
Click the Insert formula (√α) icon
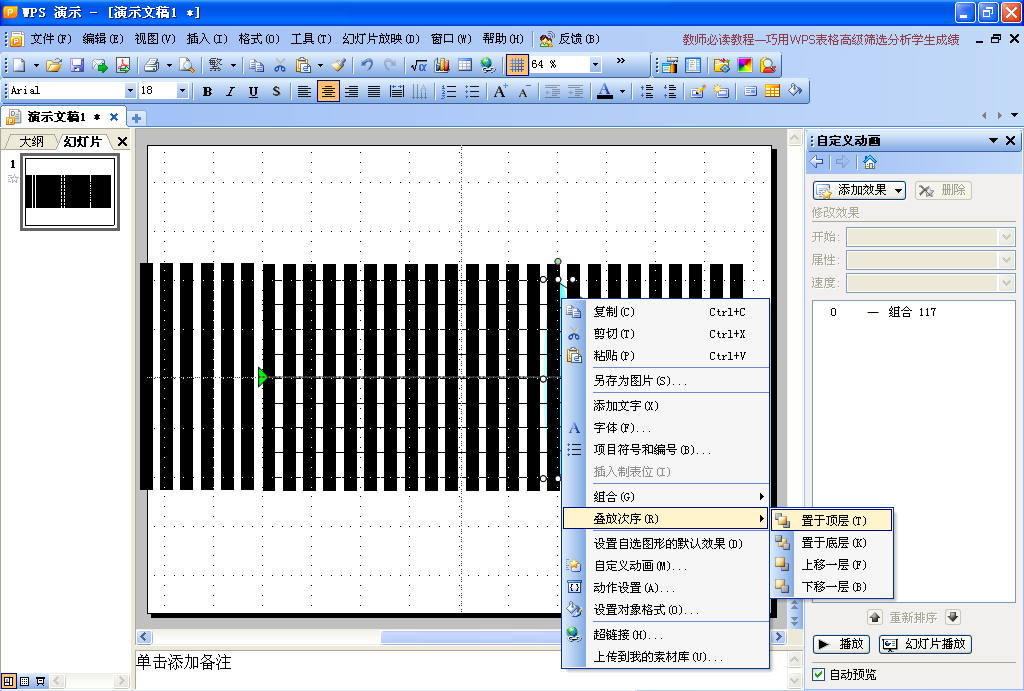pos(419,65)
